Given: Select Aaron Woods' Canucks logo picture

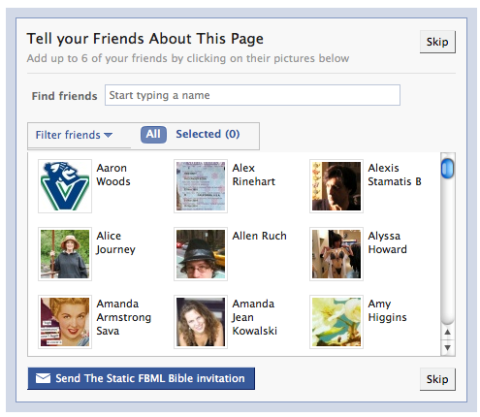Looking at the screenshot, I should point(65,186).
